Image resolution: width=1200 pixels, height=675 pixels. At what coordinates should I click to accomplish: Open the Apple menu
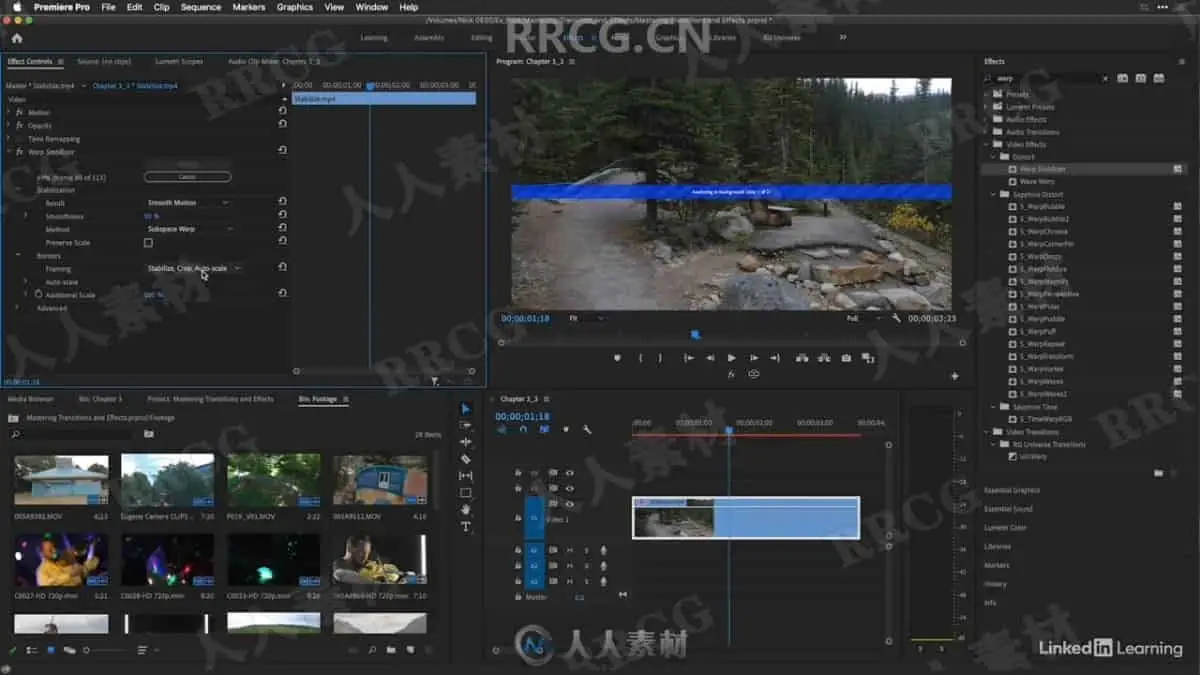click(16, 7)
